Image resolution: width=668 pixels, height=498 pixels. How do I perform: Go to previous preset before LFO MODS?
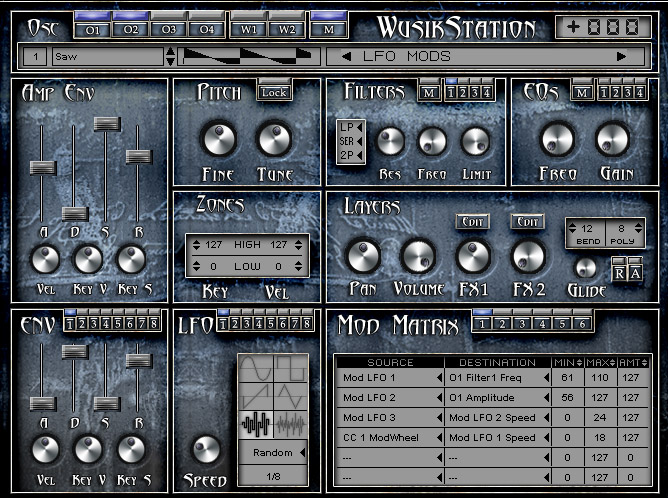346,56
